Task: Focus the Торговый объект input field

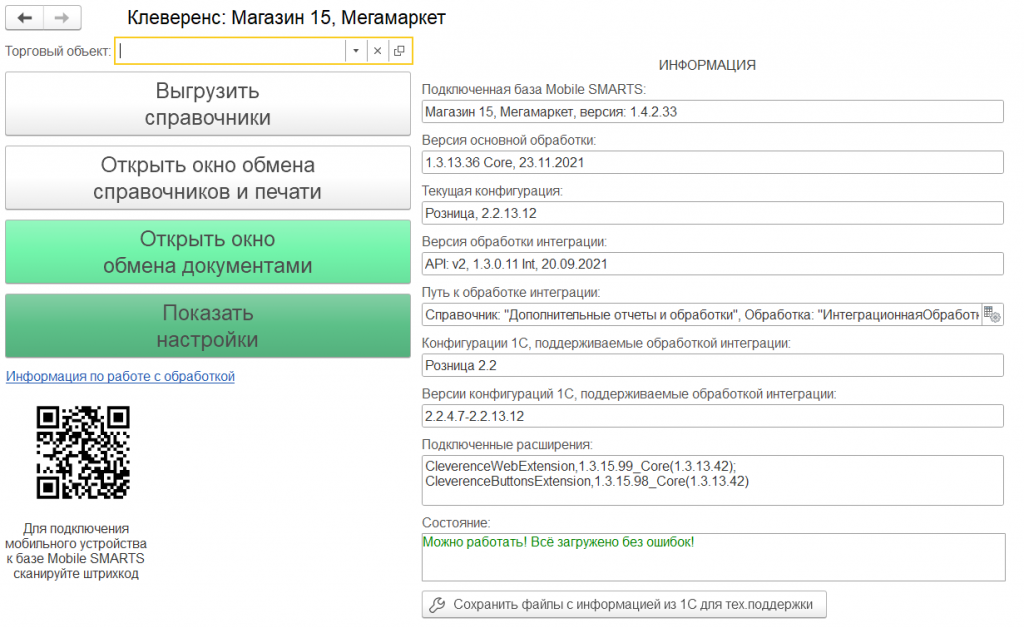Action: [231, 51]
